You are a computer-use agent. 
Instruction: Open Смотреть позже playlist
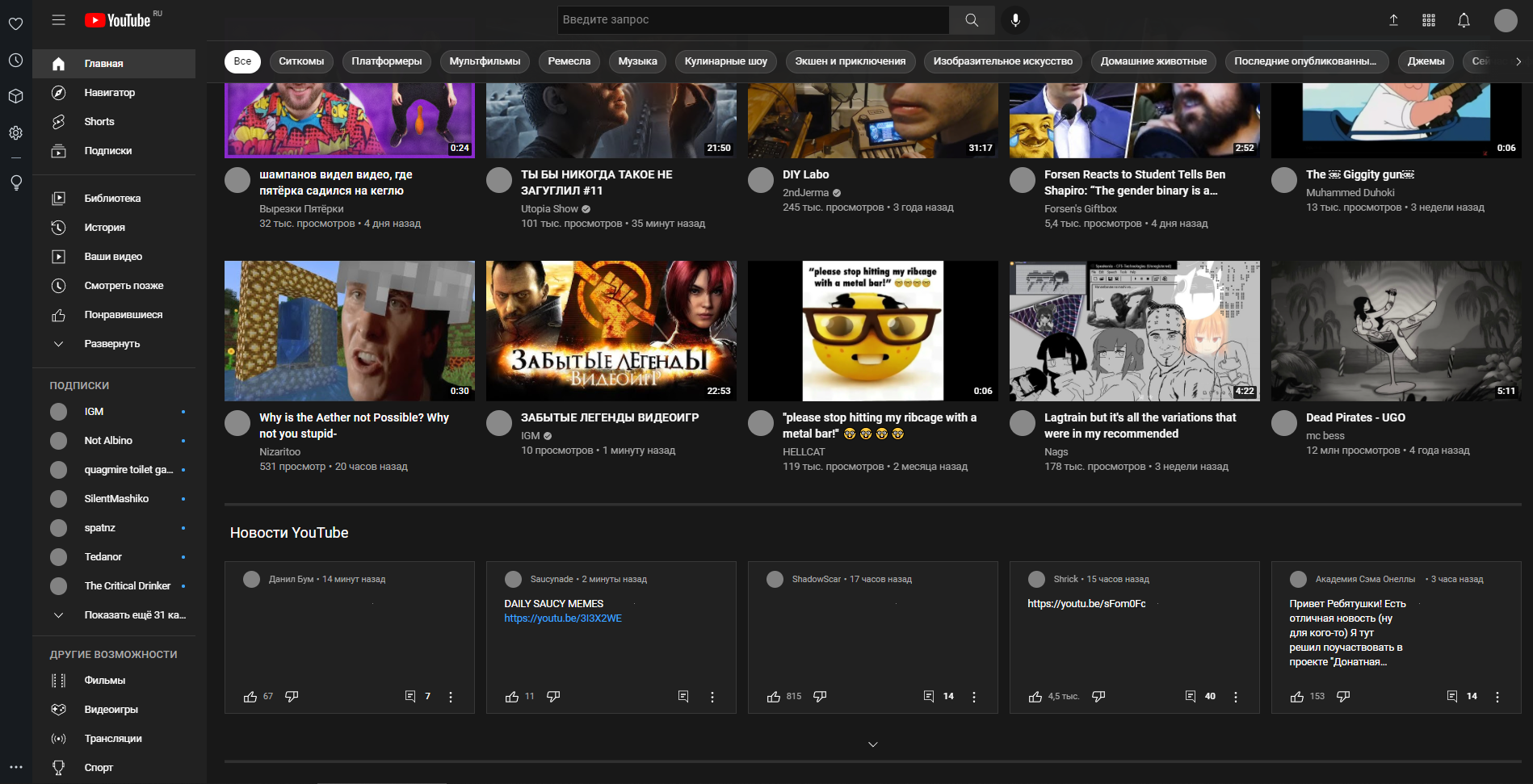click(x=114, y=286)
